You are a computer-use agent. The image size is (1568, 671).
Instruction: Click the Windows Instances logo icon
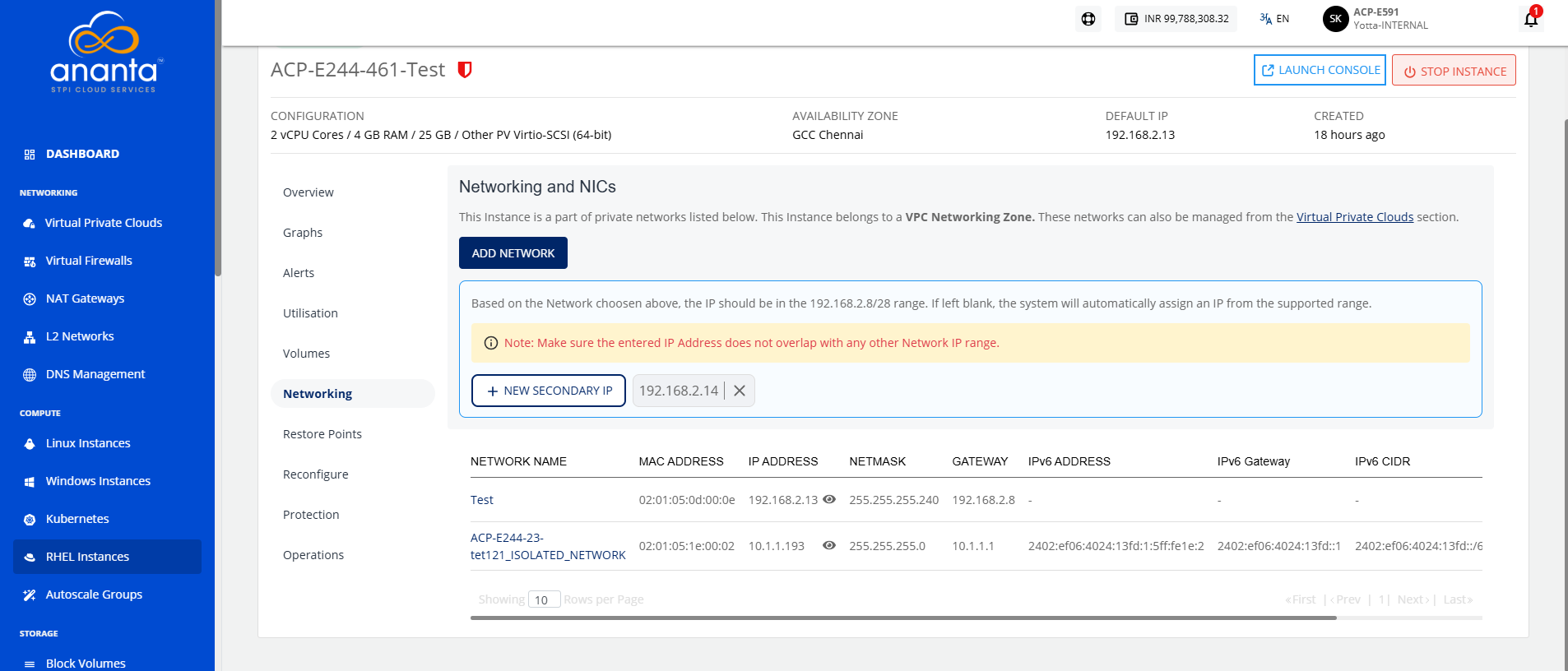pos(30,482)
